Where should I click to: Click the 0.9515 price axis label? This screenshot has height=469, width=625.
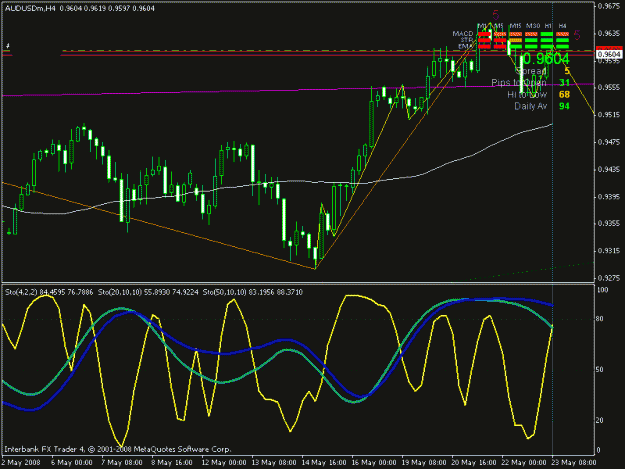click(610, 115)
